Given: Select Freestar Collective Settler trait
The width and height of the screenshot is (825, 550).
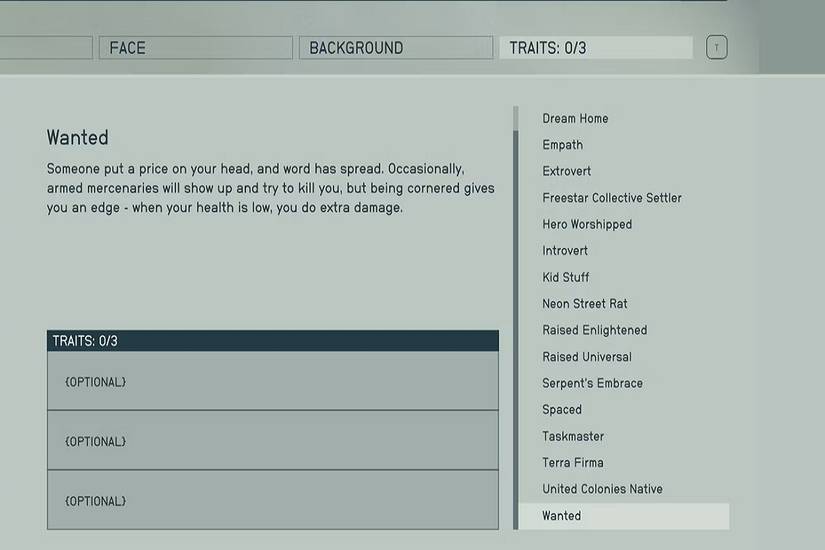Looking at the screenshot, I should coord(612,198).
